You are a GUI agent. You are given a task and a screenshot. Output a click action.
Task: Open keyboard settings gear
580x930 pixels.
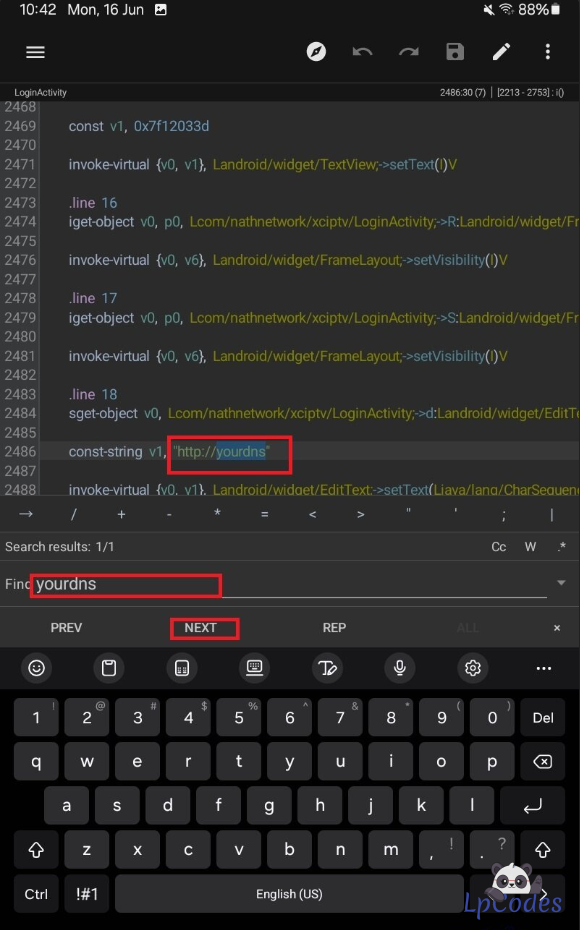(x=473, y=668)
